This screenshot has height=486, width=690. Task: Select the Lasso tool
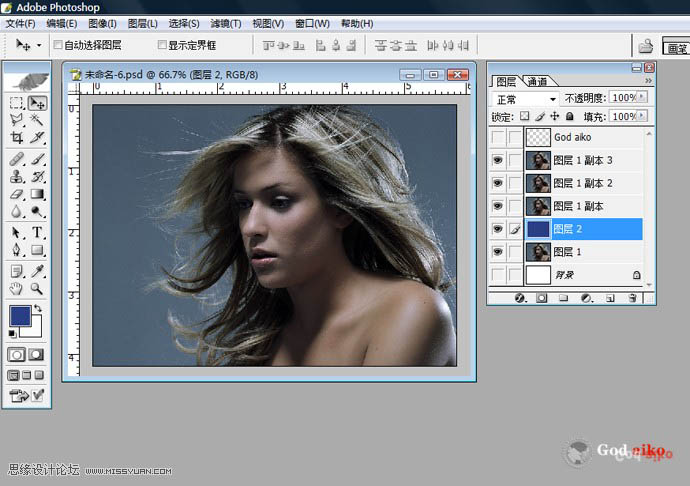tap(16, 120)
